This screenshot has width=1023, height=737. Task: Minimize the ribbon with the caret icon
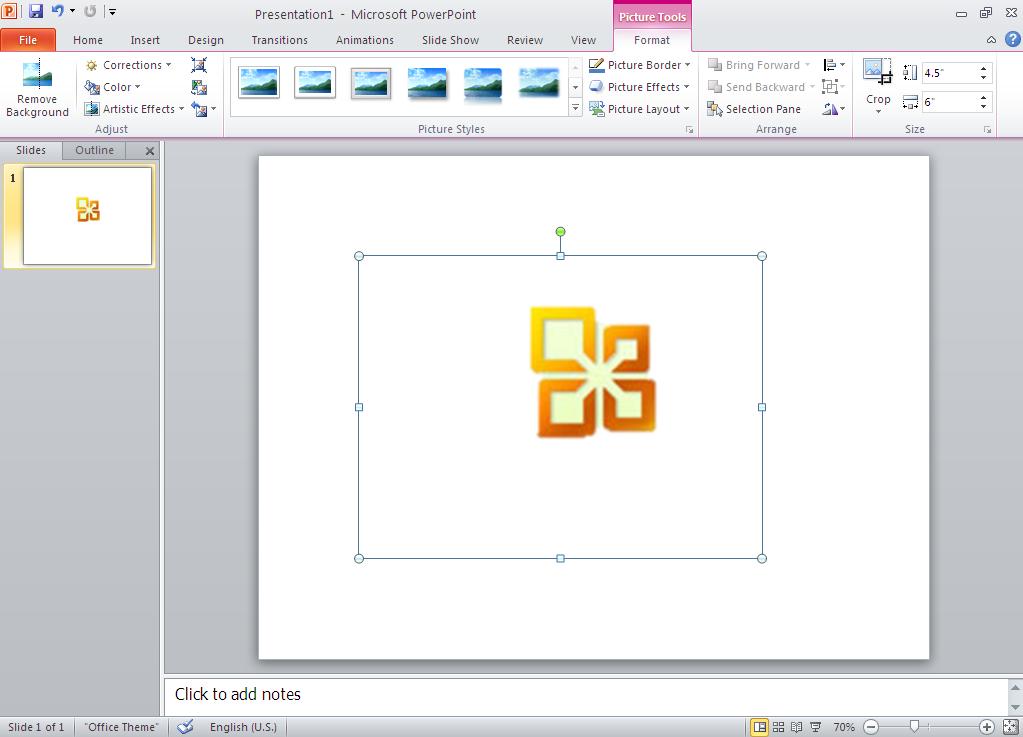pos(991,40)
